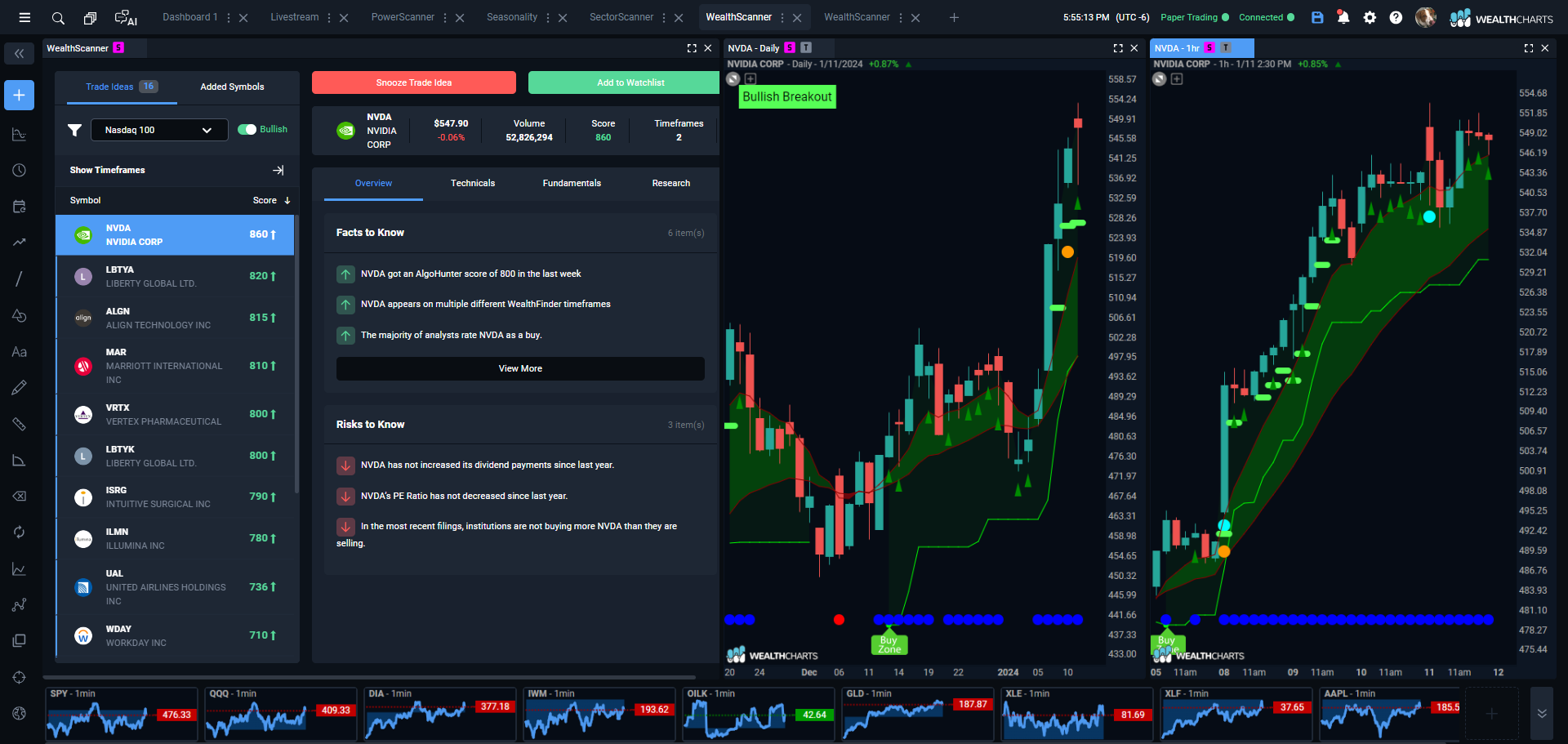Viewport: 1568px width, 744px height.
Task: Open the Nasdaq 100 dropdown
Action: (x=159, y=130)
